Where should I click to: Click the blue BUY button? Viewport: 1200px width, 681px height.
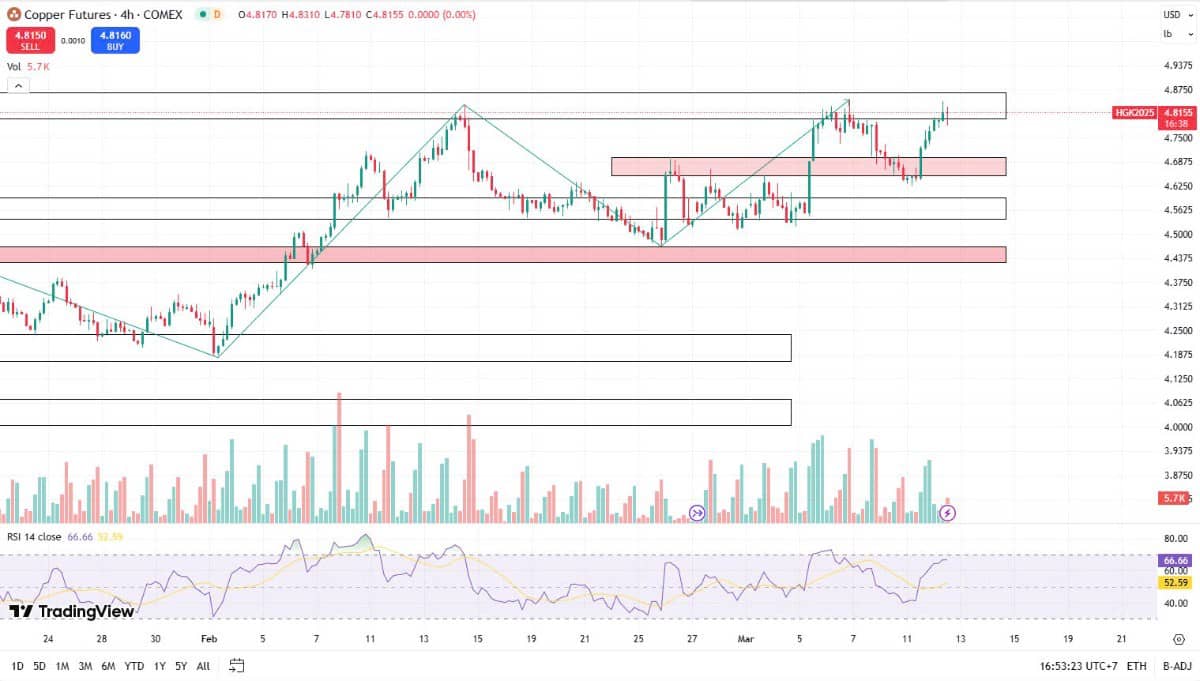[115, 40]
